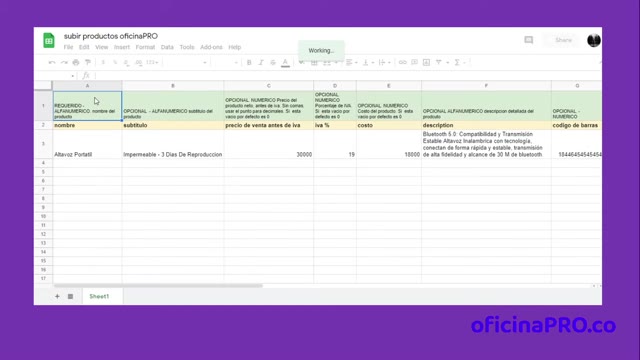Open the Format menu
Image resolution: width=640 pixels, height=360 pixels.
tap(145, 47)
